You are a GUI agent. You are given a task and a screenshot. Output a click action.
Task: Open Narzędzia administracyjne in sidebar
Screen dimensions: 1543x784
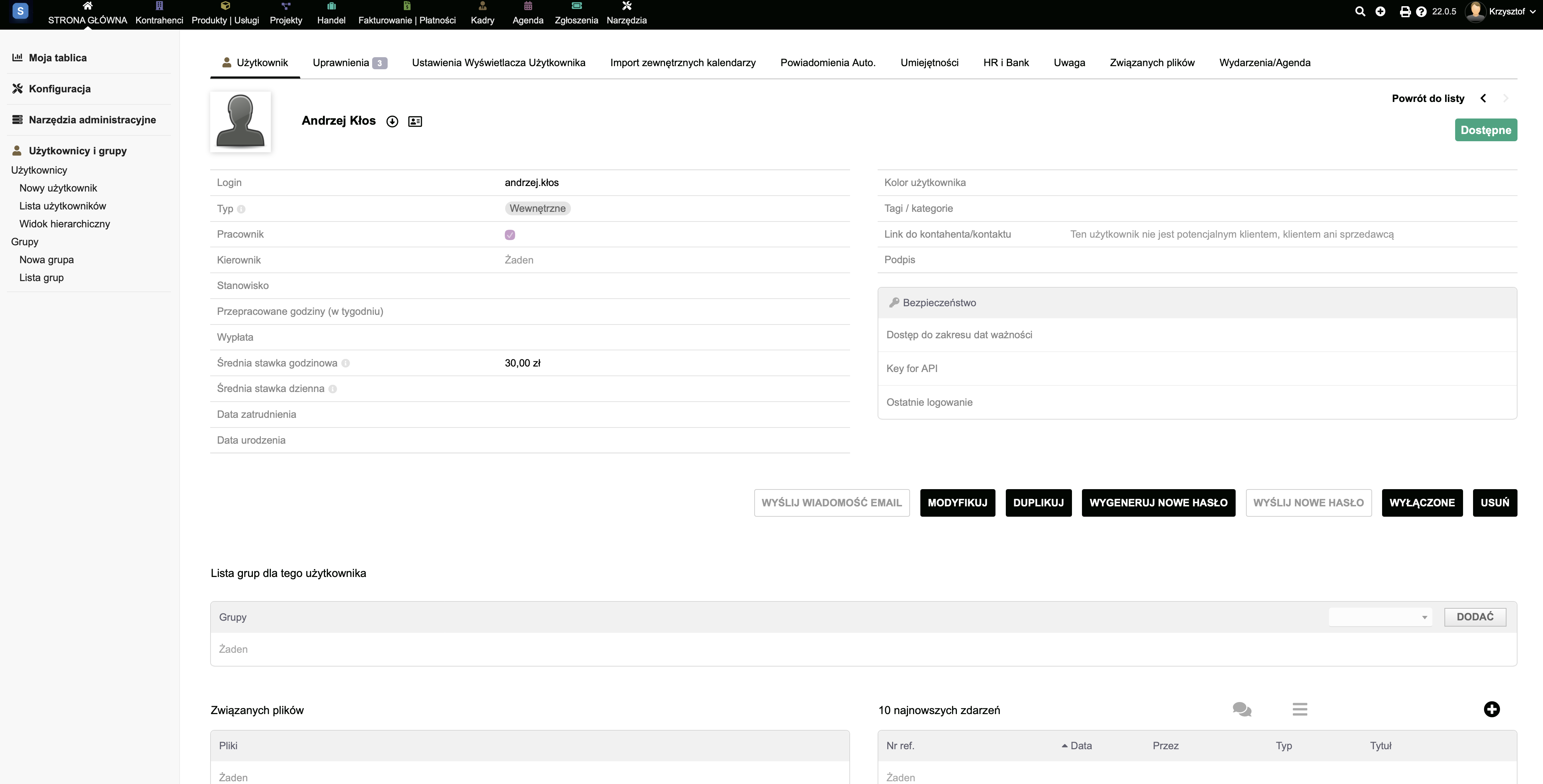(92, 120)
